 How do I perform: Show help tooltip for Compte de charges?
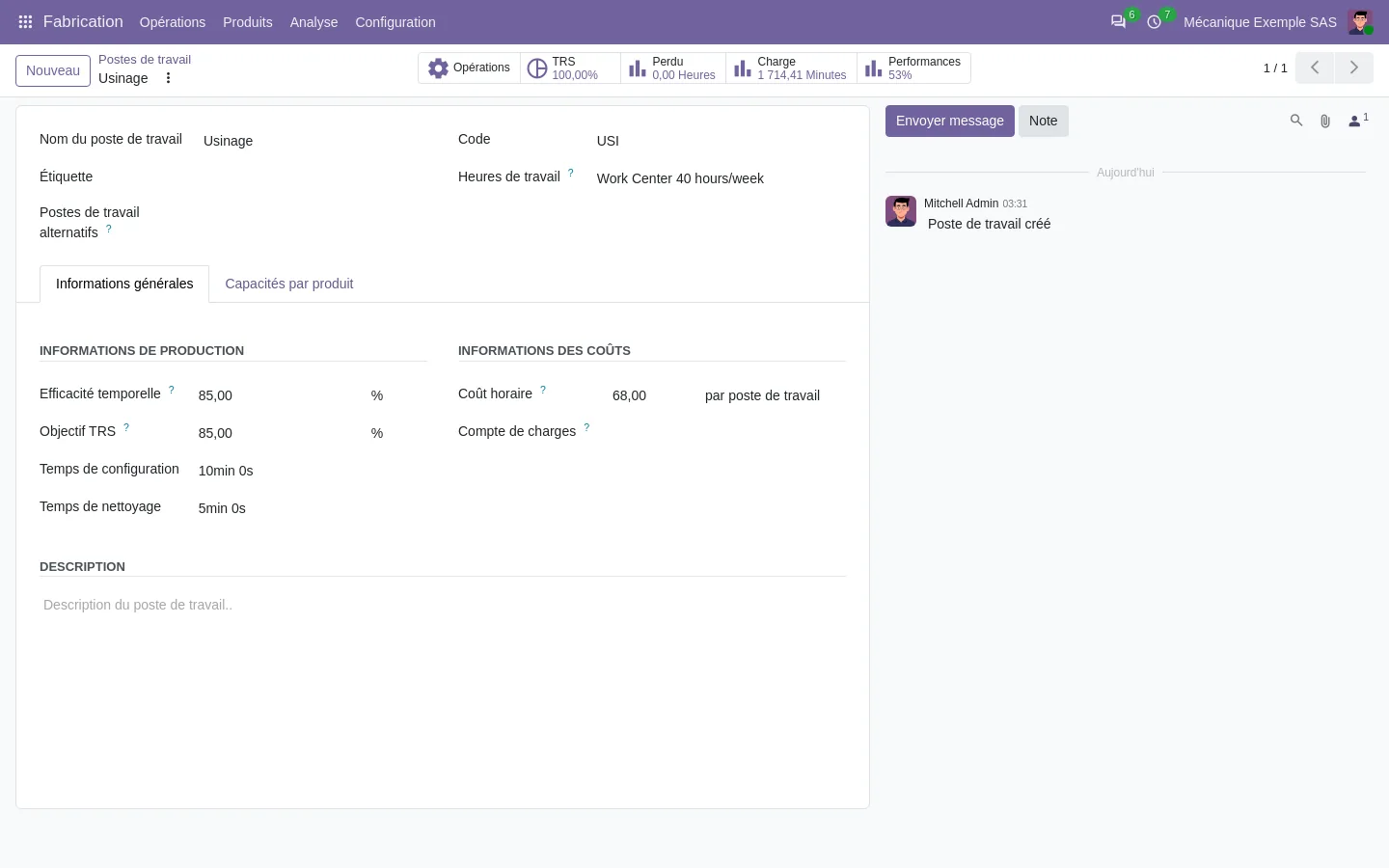click(x=586, y=427)
